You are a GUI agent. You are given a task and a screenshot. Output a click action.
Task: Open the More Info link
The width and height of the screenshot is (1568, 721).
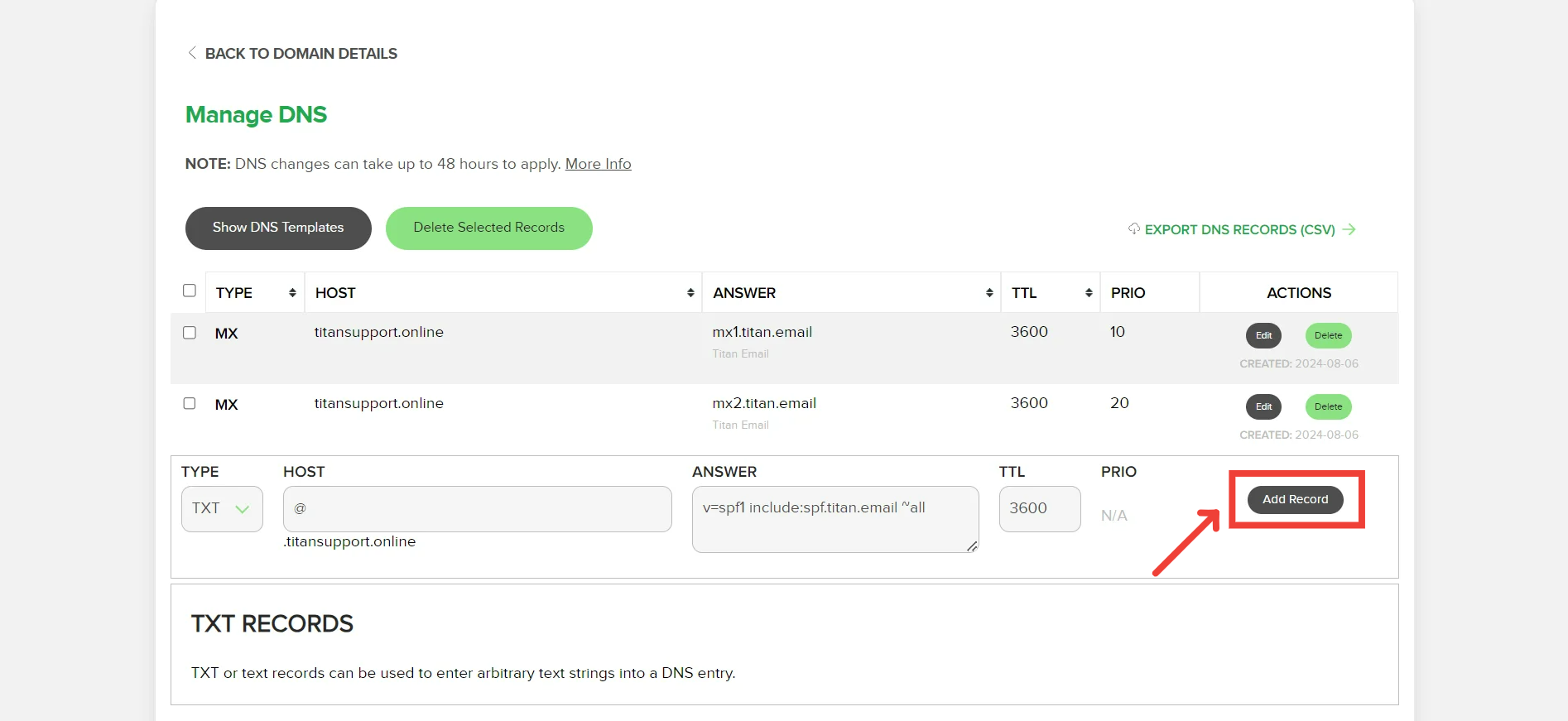pos(599,164)
